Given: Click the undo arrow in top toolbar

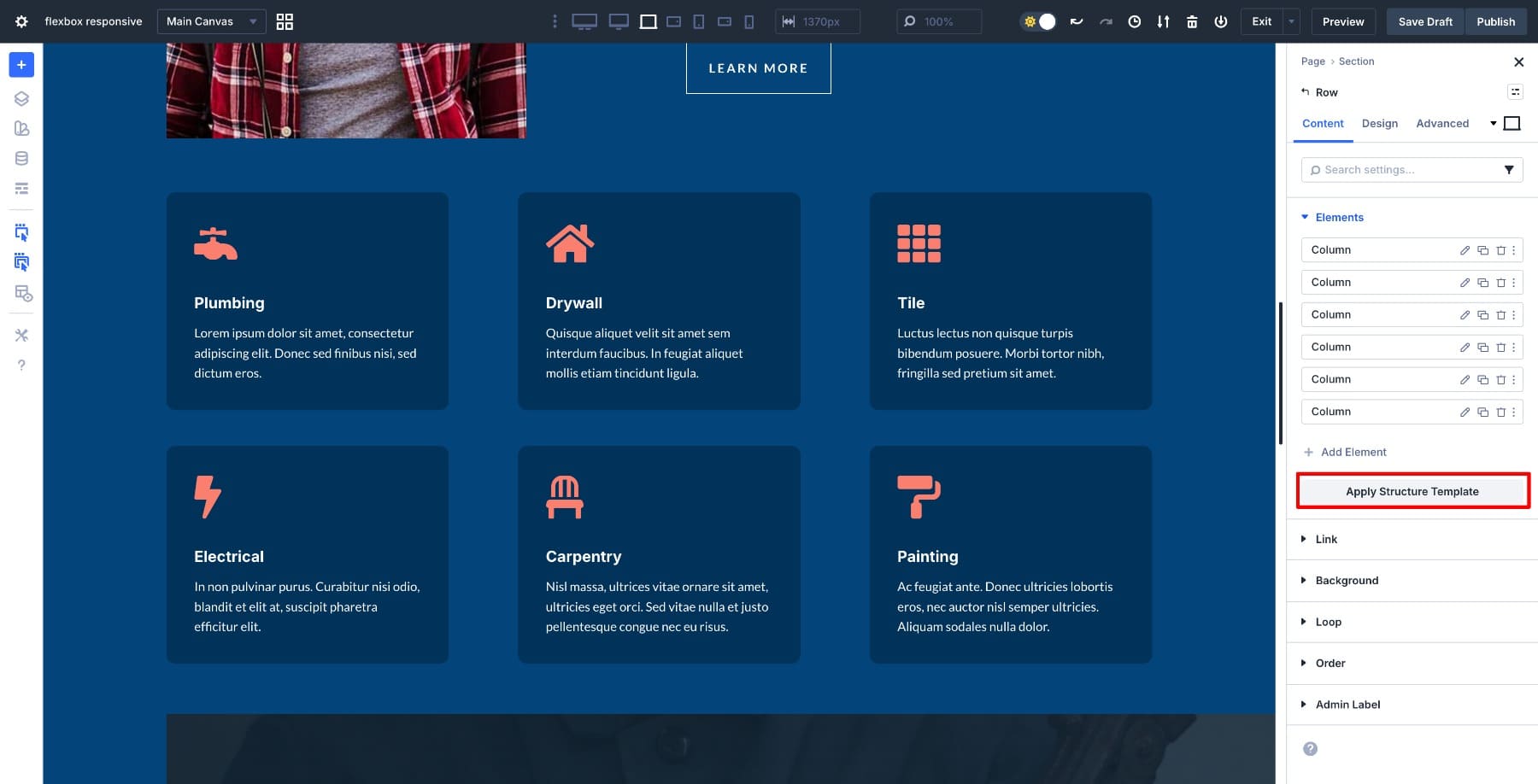Looking at the screenshot, I should coord(1077,21).
